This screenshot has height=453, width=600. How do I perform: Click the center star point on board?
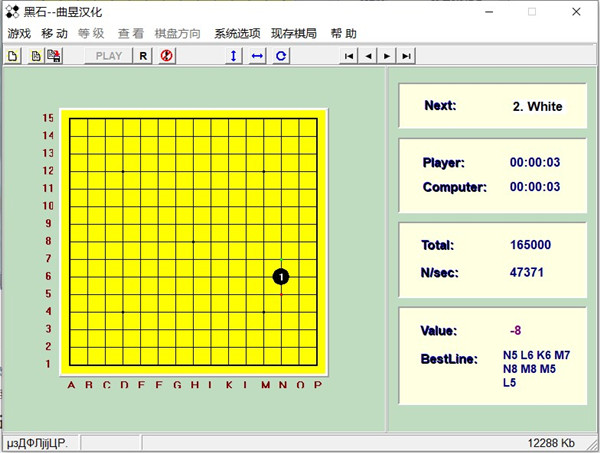pyautogui.click(x=193, y=241)
